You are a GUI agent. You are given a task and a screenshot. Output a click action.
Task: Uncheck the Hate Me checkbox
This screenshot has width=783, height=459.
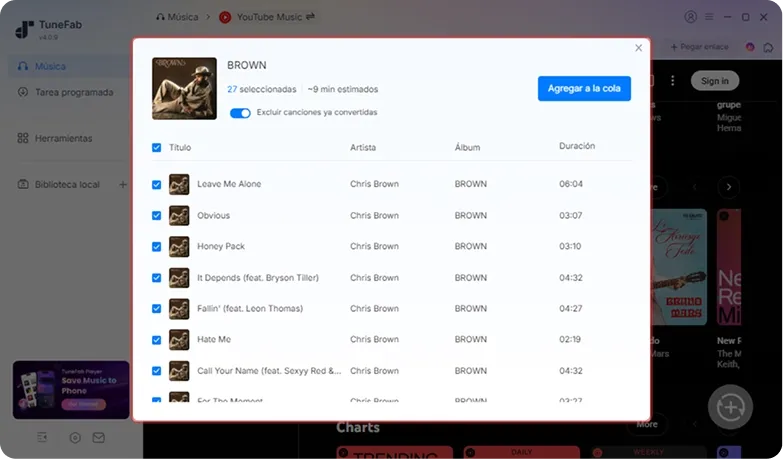(x=156, y=340)
